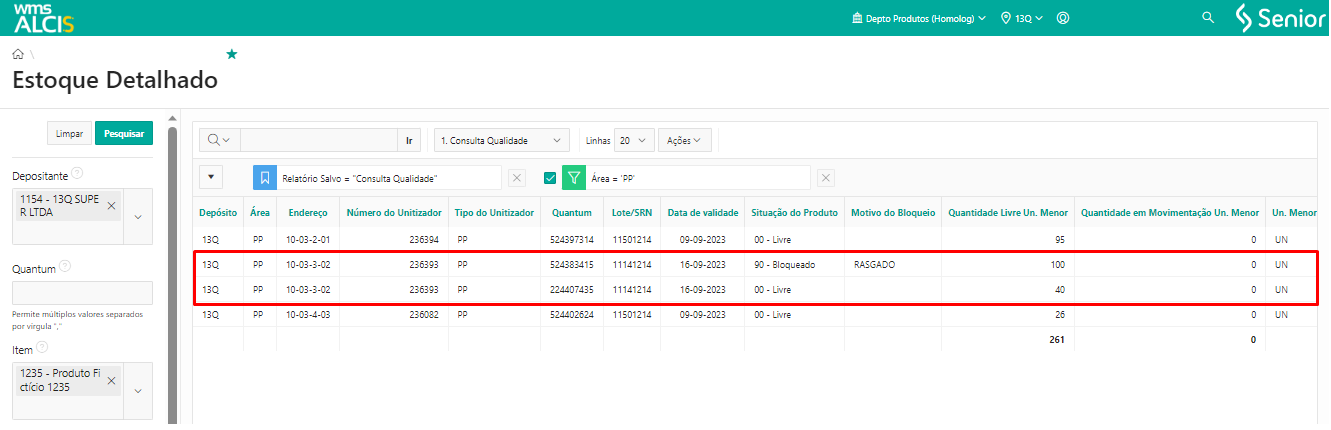
Task: Remove the saved report 'Consulta Qualidade' filter
Action: 517,178
